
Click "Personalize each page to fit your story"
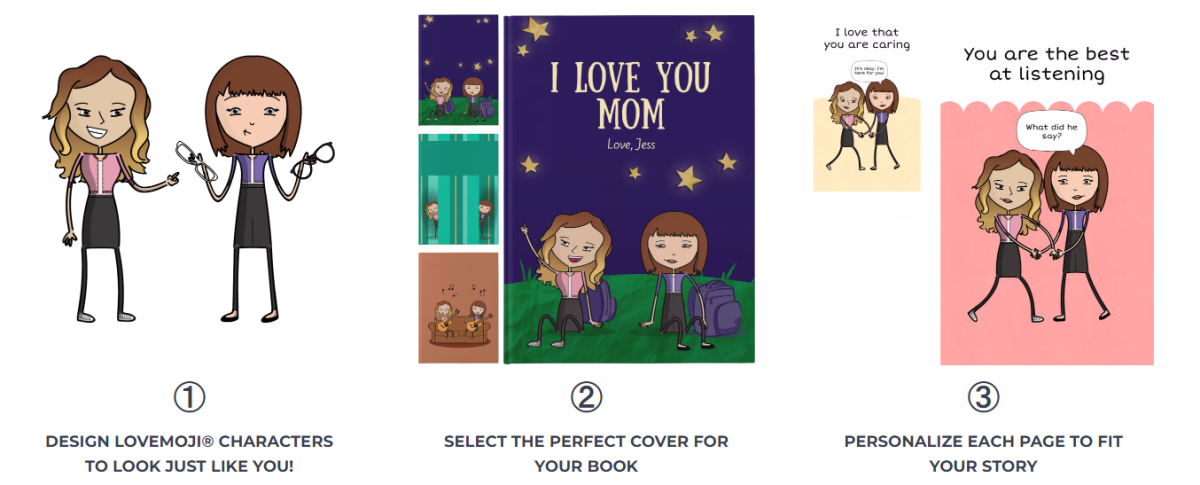click(x=983, y=453)
